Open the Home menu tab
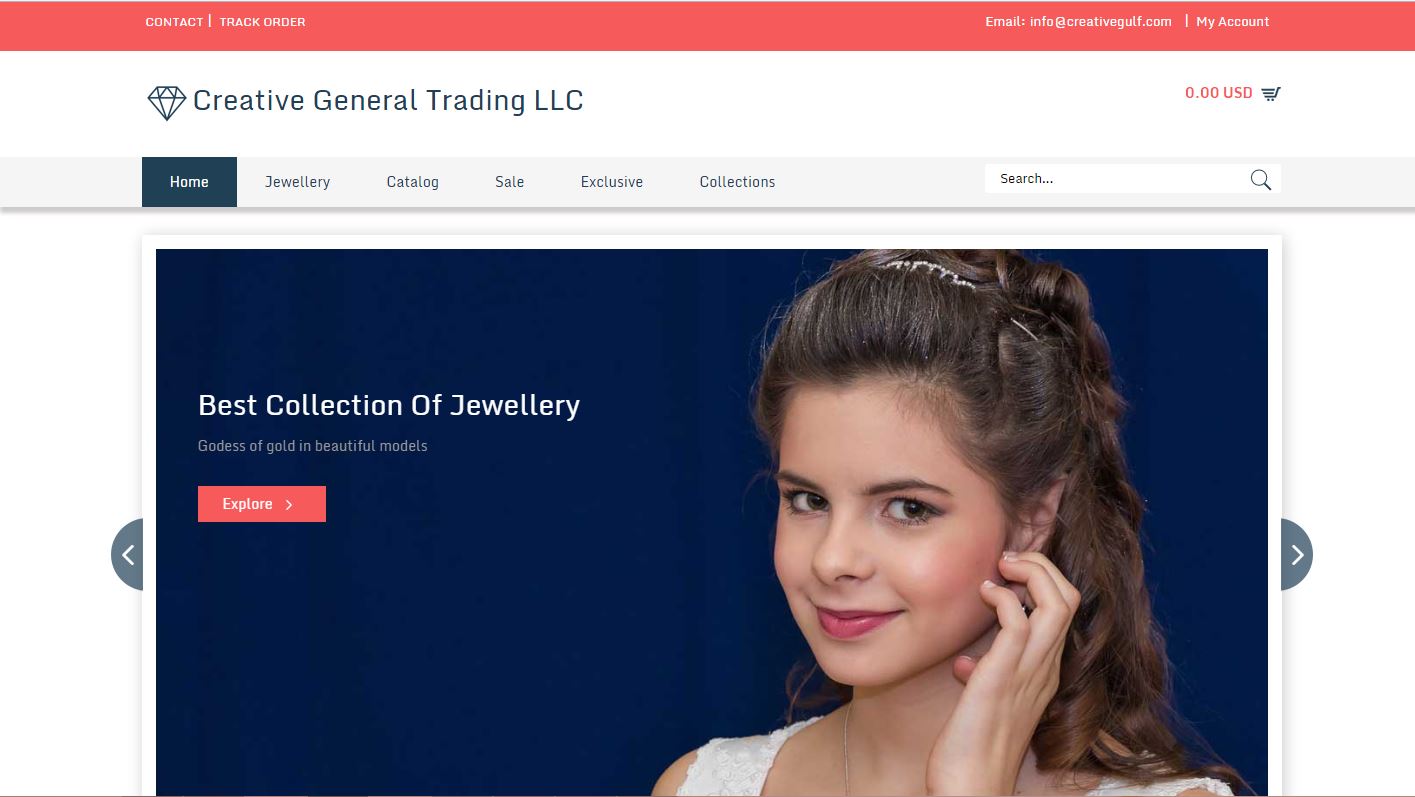Image resolution: width=1415 pixels, height=797 pixels. pyautogui.click(x=189, y=182)
